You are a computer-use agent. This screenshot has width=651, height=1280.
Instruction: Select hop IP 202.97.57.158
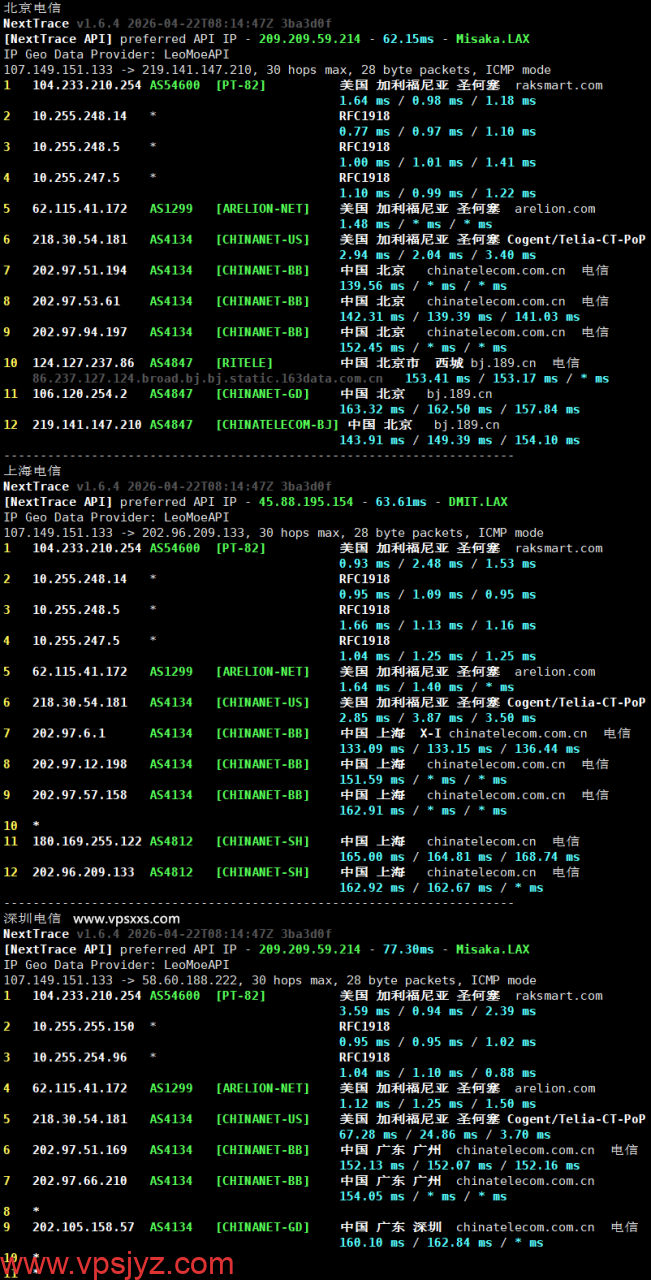80,795
